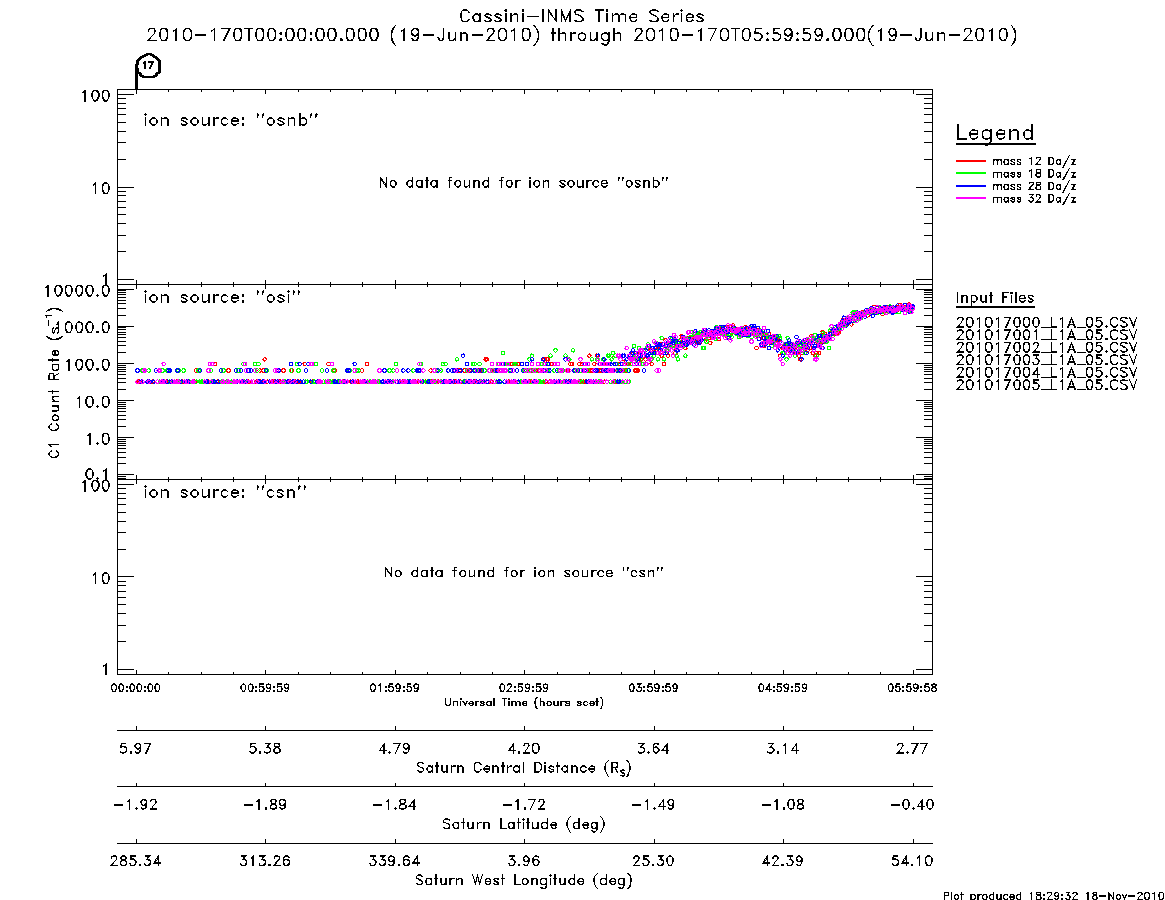This screenshot has width=1165, height=900.
Task: Click the 10000.0 tick on osi axis
Action: point(77,291)
